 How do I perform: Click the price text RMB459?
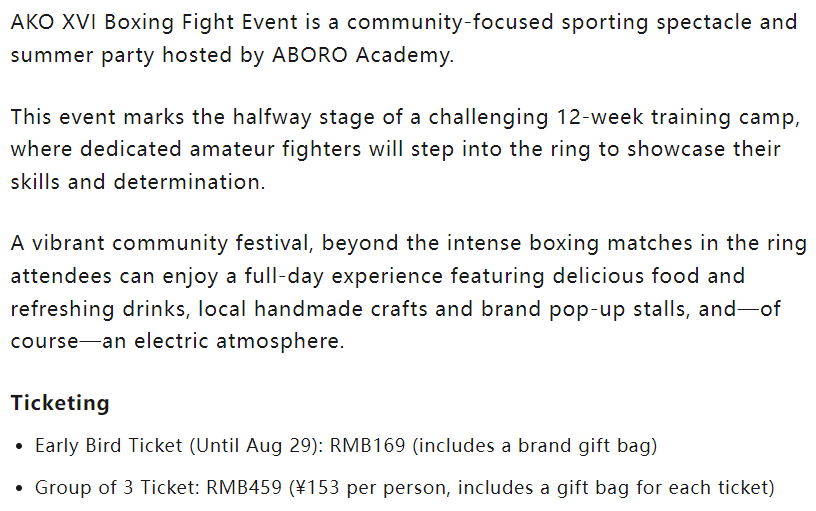[x=244, y=488]
